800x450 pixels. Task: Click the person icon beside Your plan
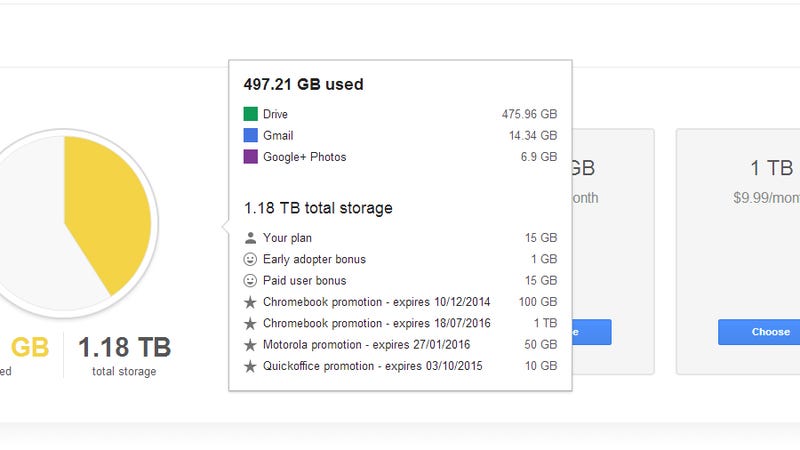pos(250,238)
